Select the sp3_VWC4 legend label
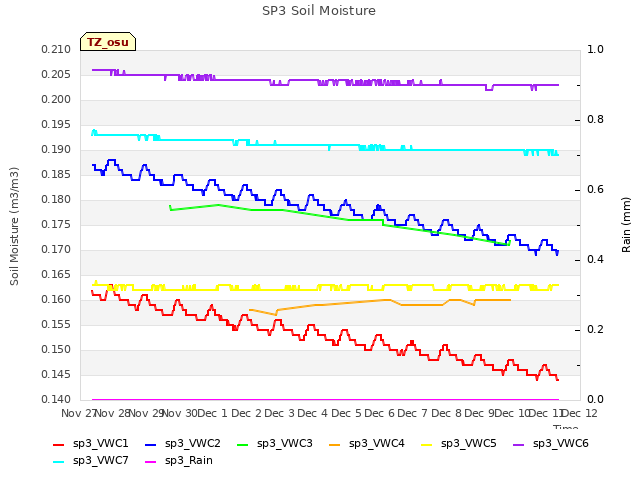The height and width of the screenshot is (480, 640). point(376,444)
